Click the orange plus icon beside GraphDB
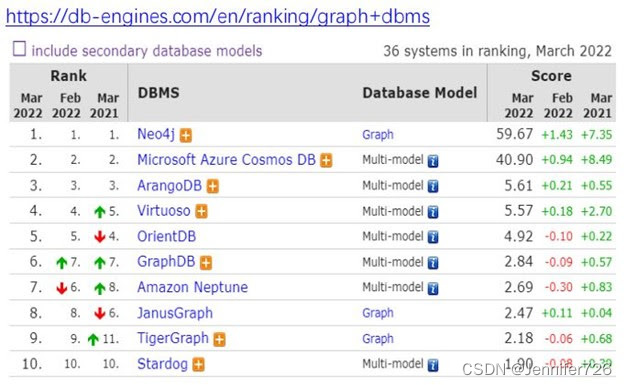Image resolution: width=627 pixels, height=385 pixels. point(206,263)
